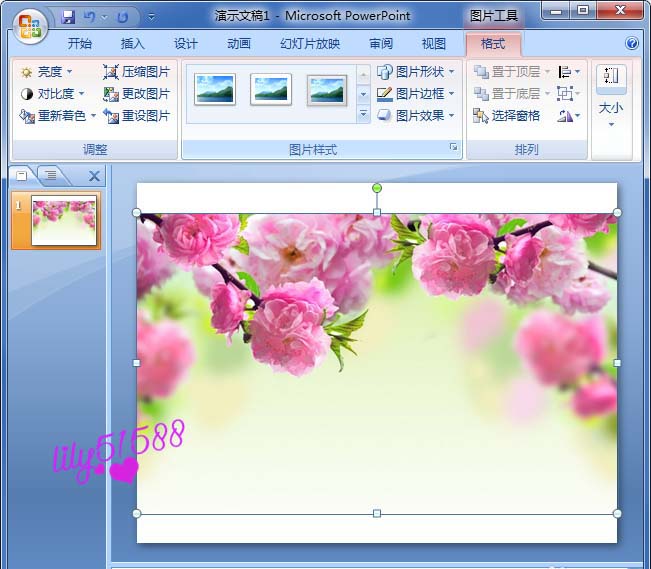Apply the third picture style thumbnail
This screenshot has height=569, width=651.
[327, 90]
